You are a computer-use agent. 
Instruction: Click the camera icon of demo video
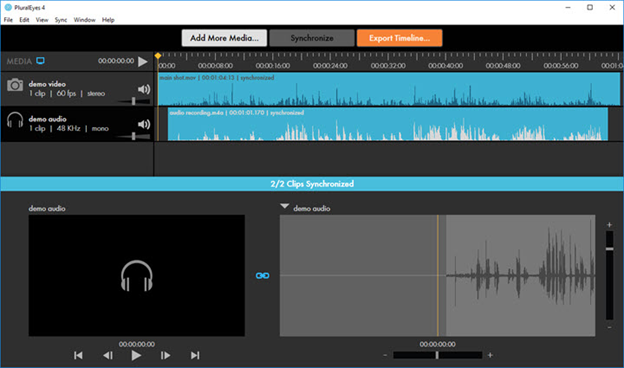[x=15, y=85]
